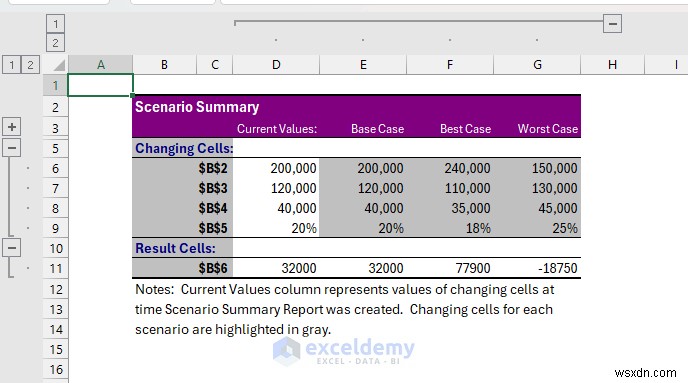Select column H header
Screen dimensions: 688x383
click(613, 65)
